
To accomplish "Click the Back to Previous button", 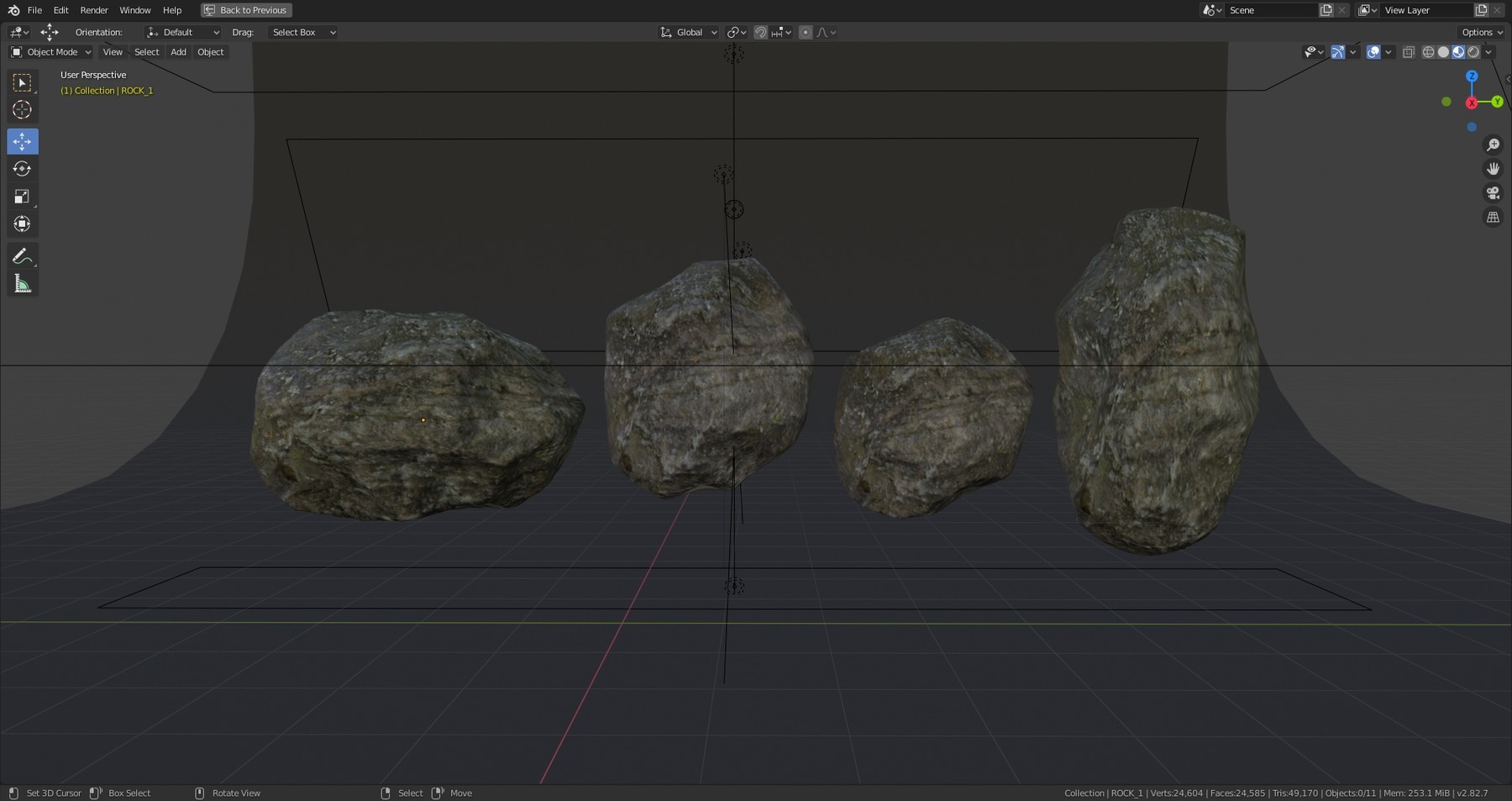I will [x=245, y=10].
